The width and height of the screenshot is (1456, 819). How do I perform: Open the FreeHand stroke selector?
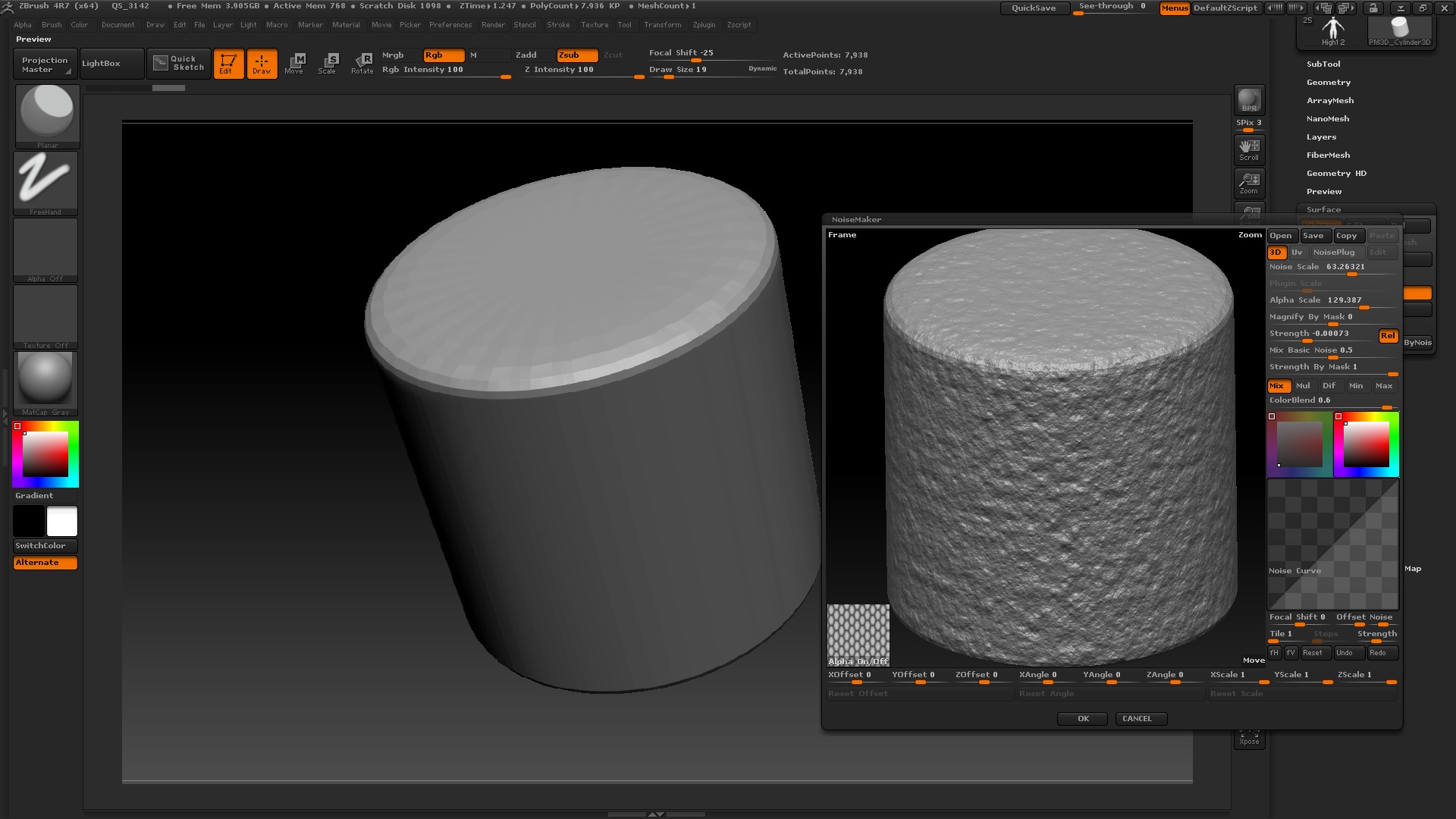45,183
